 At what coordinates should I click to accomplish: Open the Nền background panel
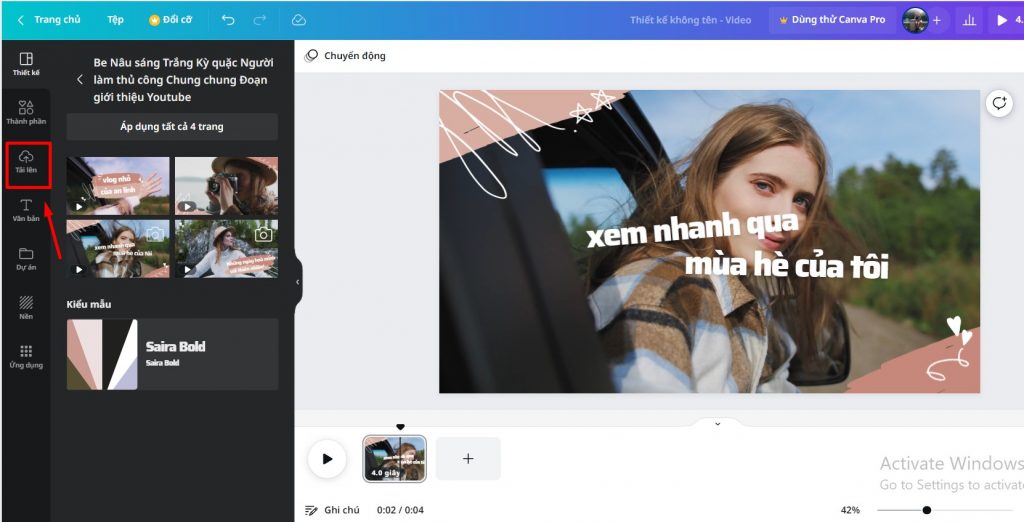point(26,308)
